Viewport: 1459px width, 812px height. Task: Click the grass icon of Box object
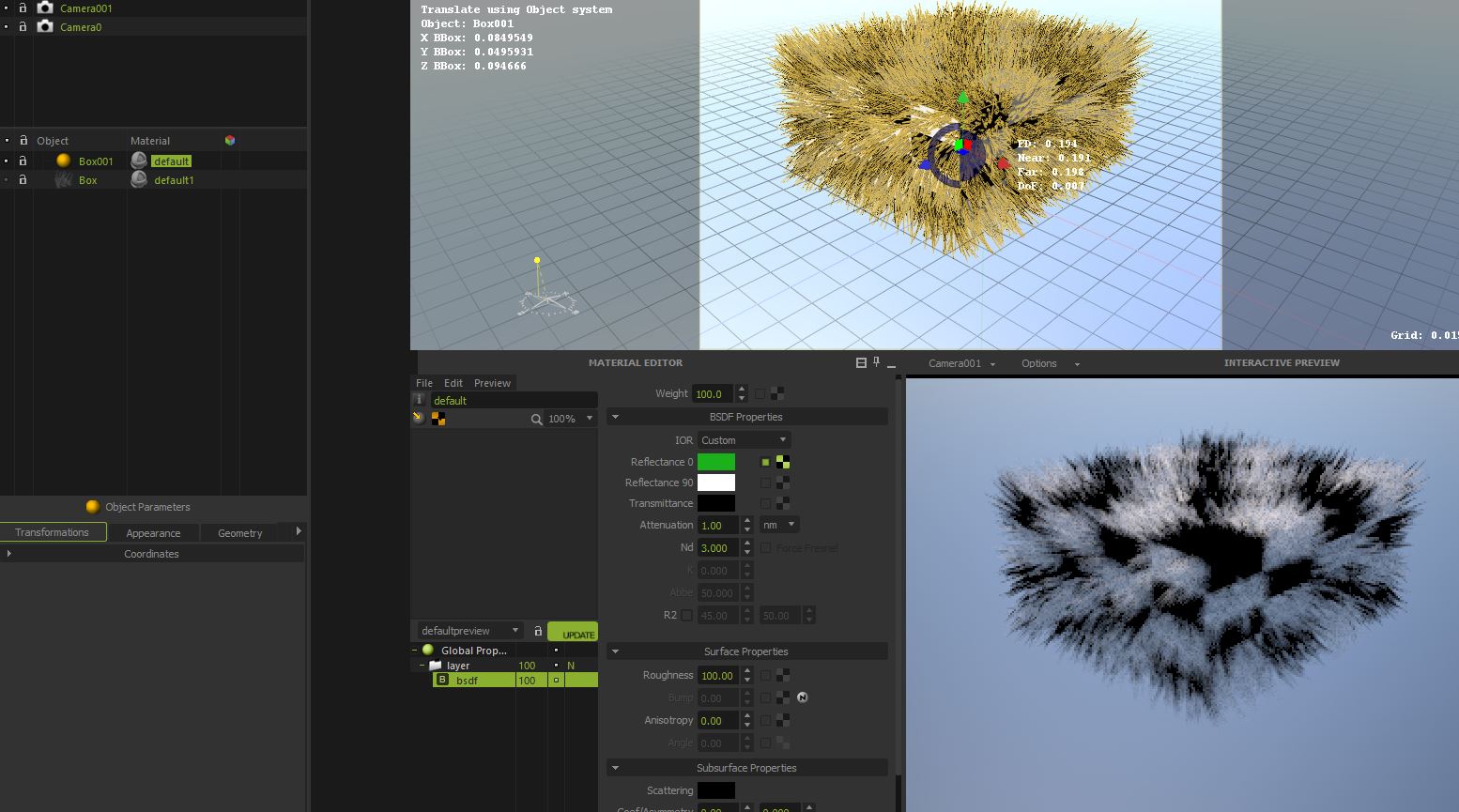tap(64, 179)
